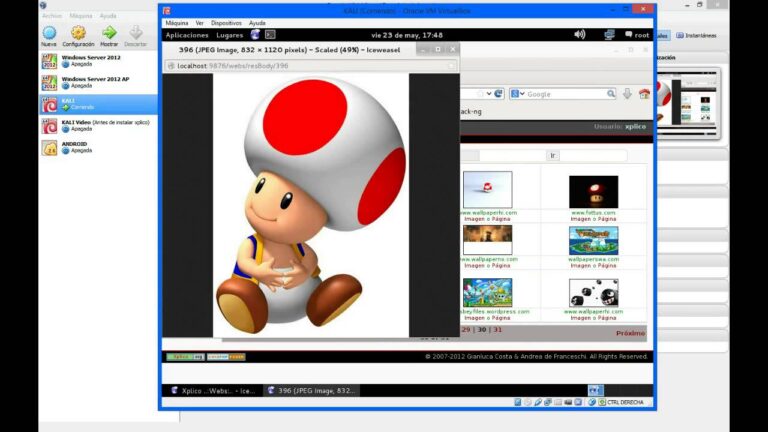Select KALI Video (Antes de instalar xplico)
The height and width of the screenshot is (432, 768).
[98, 125]
